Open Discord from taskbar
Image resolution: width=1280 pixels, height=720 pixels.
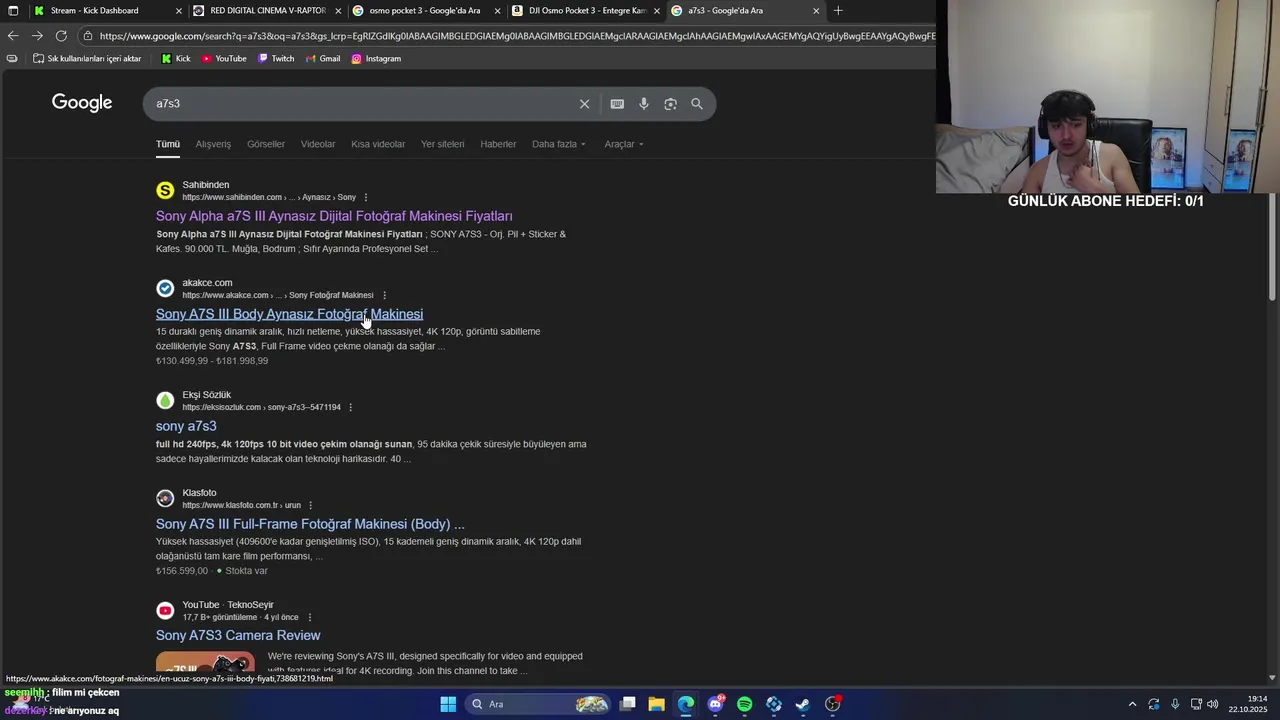pyautogui.click(x=715, y=704)
